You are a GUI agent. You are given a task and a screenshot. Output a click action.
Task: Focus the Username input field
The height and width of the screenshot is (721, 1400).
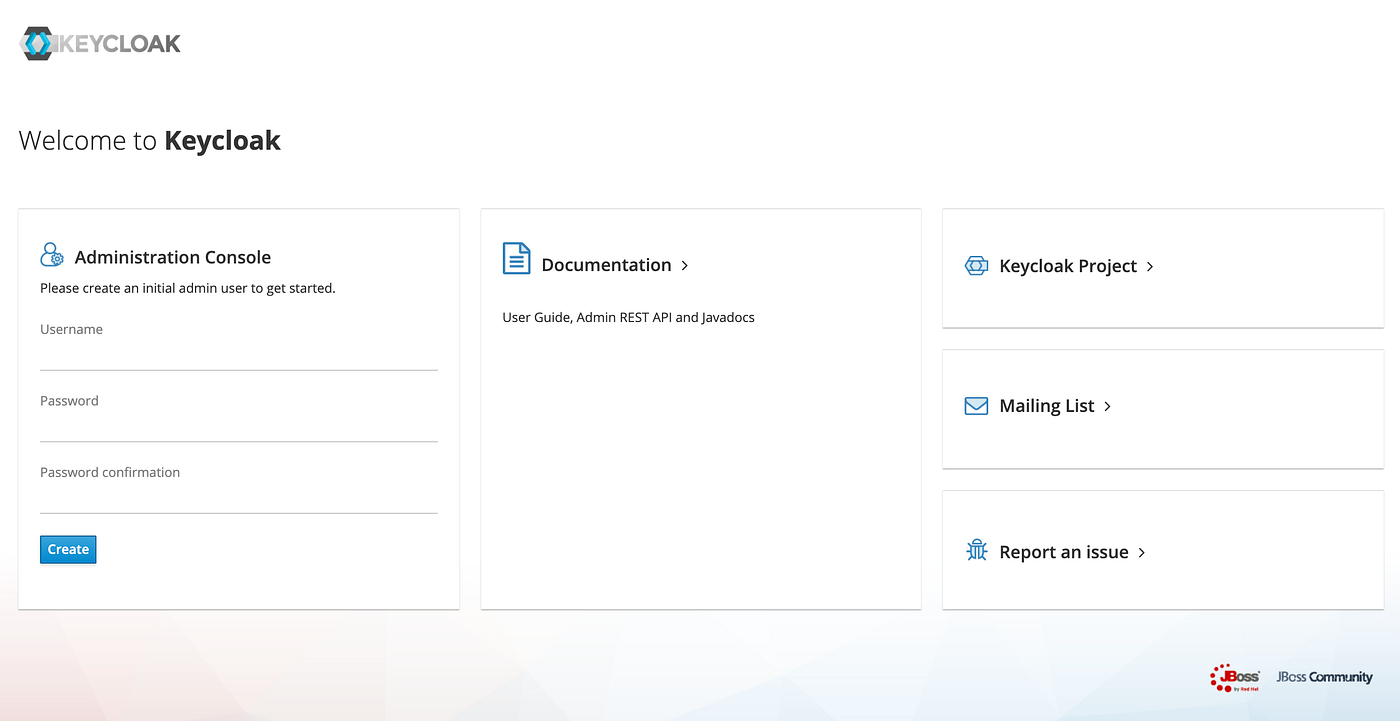coord(239,356)
